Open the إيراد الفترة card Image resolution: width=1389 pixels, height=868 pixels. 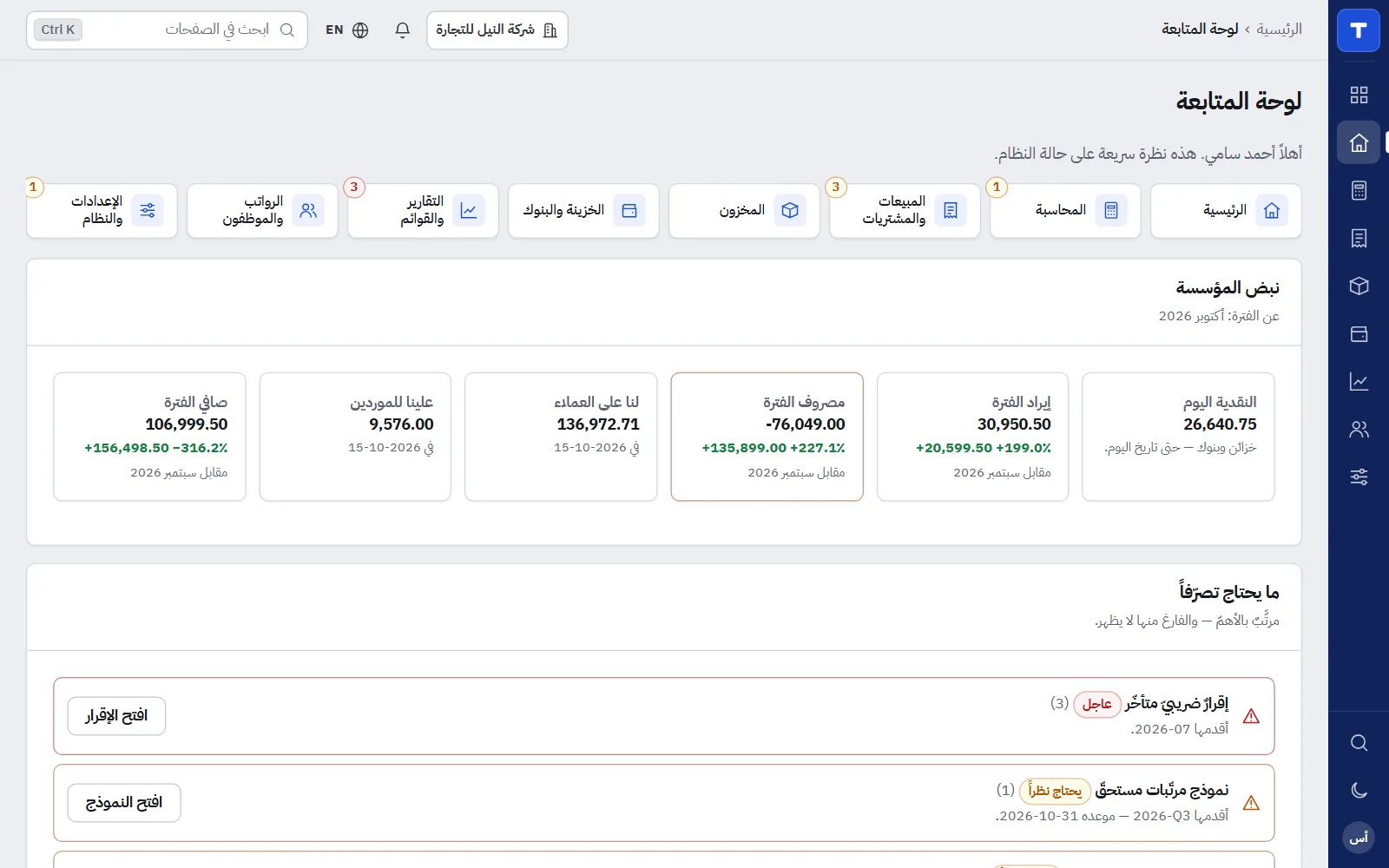click(972, 437)
